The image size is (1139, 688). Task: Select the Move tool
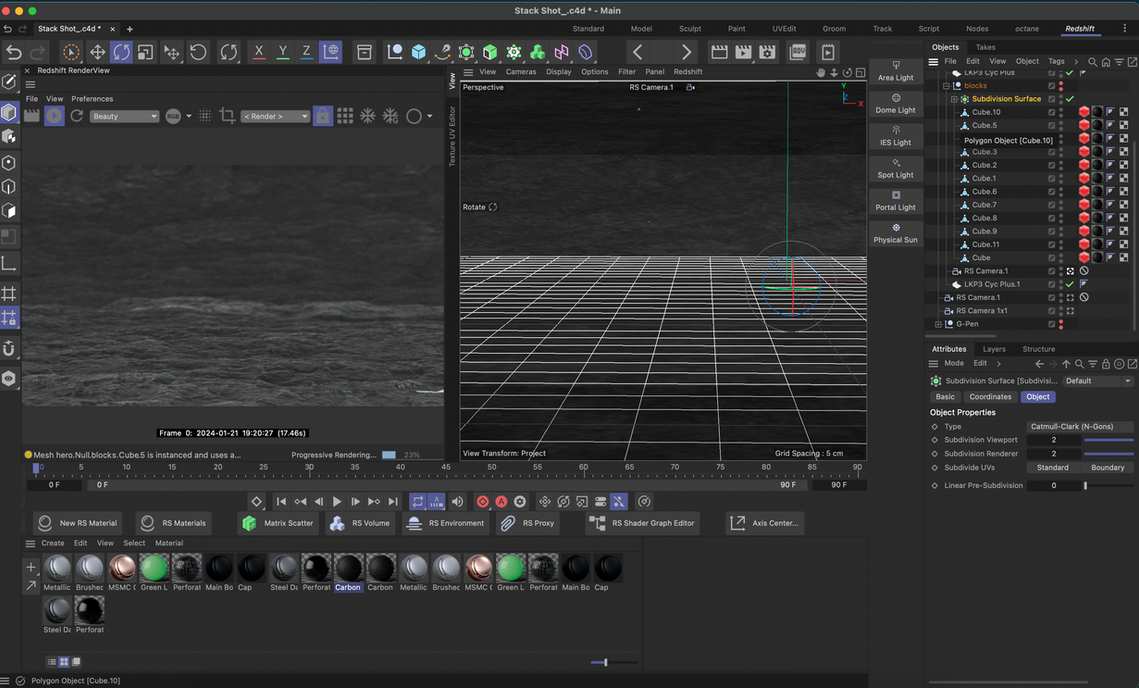click(97, 52)
